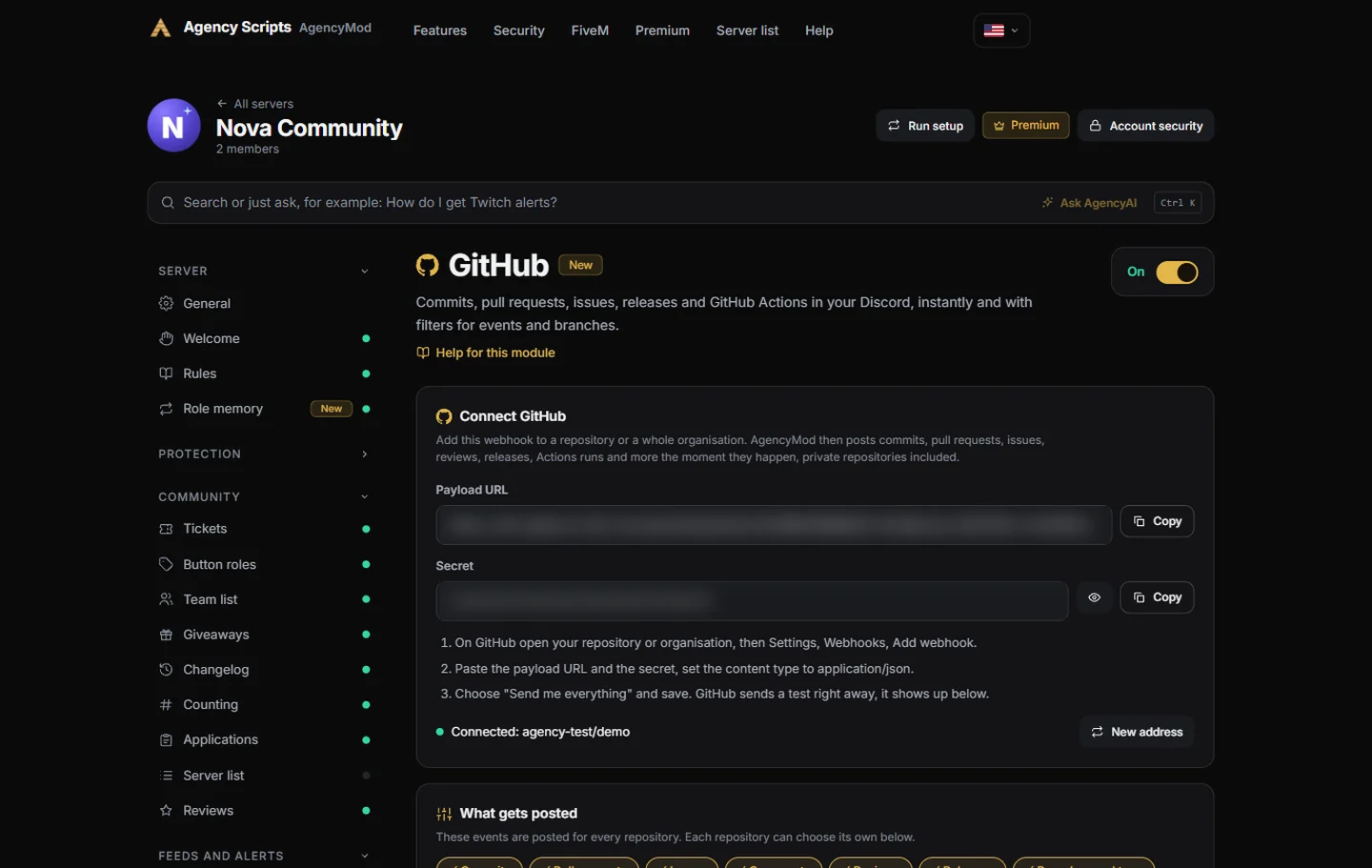This screenshot has height=868, width=1372.
Task: Toggle the Giveaways module status dot
Action: coord(366,635)
